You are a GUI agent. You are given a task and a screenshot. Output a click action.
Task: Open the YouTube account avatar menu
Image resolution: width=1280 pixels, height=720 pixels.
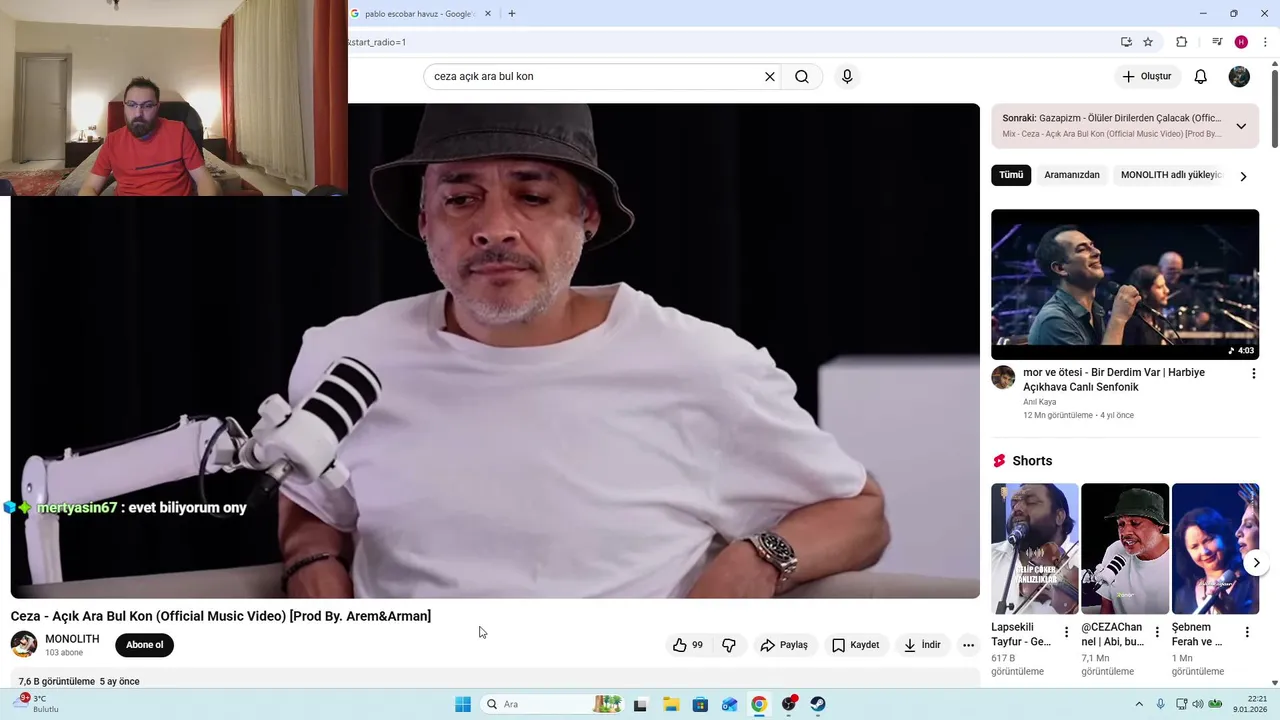click(x=1239, y=77)
